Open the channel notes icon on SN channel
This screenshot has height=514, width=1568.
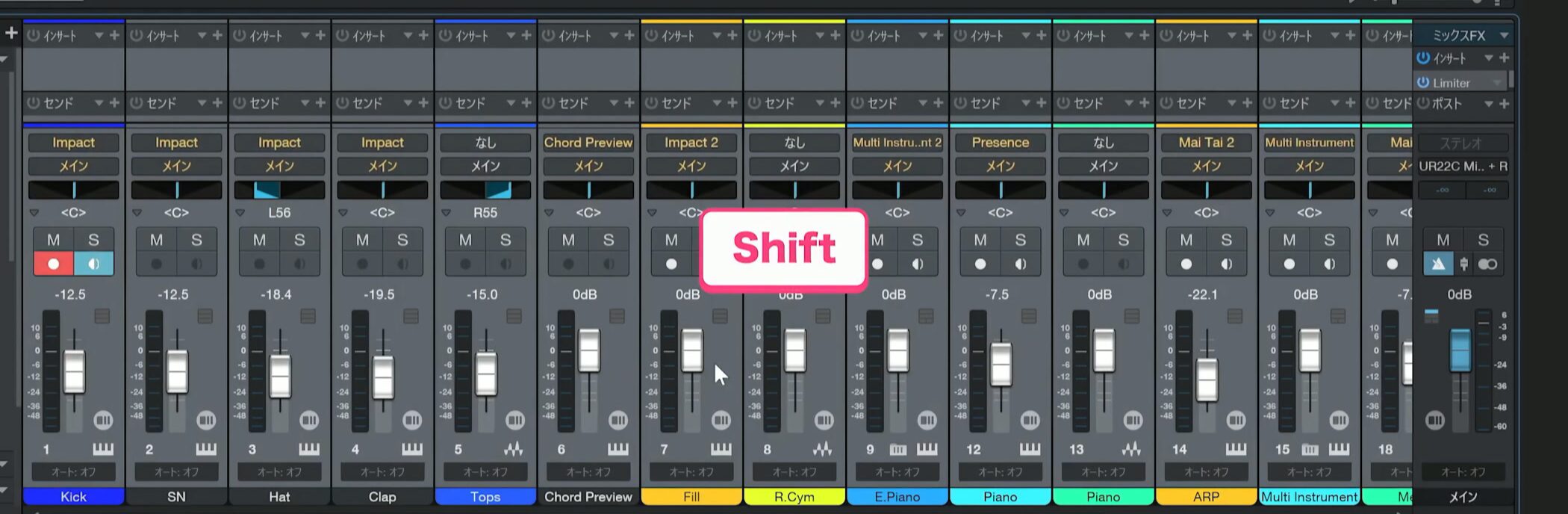point(205,317)
